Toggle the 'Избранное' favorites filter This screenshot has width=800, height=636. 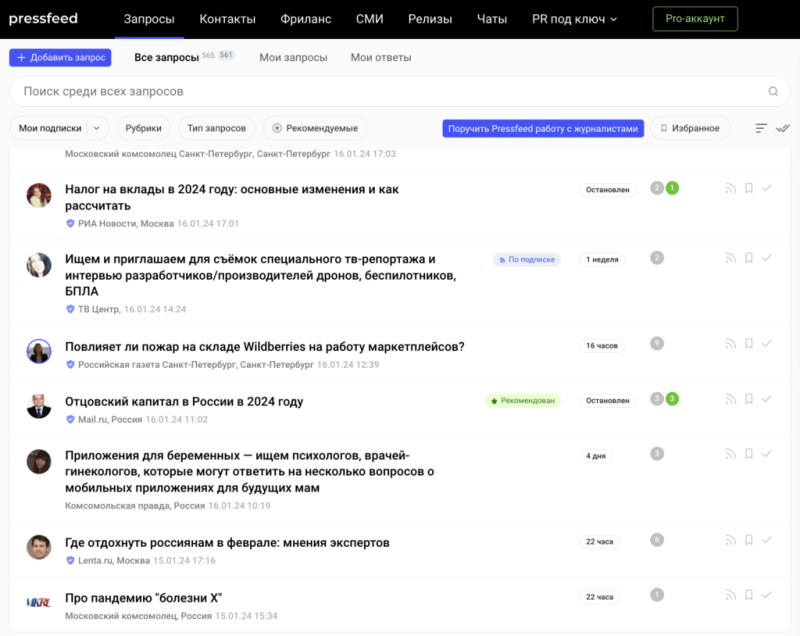690,128
